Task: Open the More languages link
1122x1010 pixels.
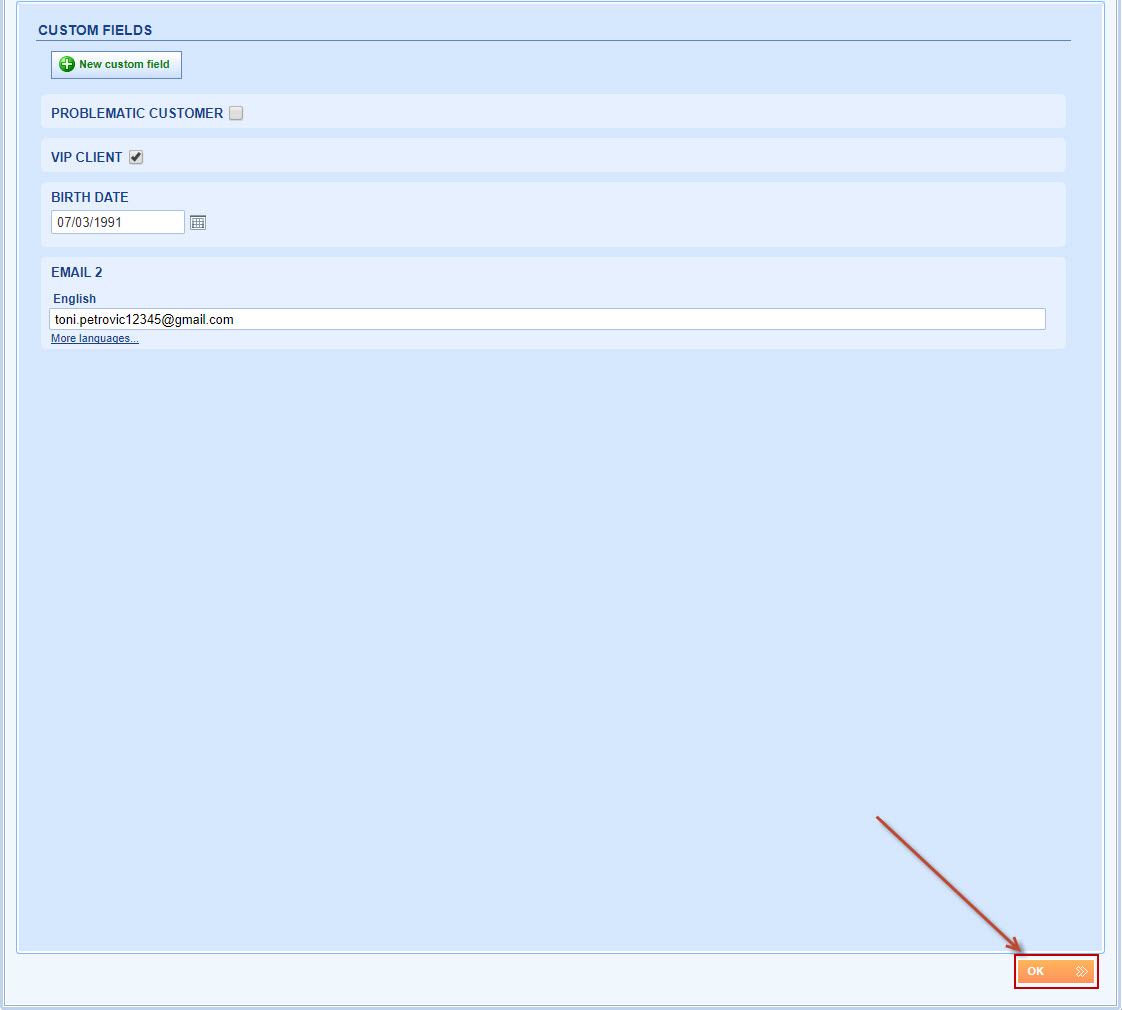Action: coord(94,339)
